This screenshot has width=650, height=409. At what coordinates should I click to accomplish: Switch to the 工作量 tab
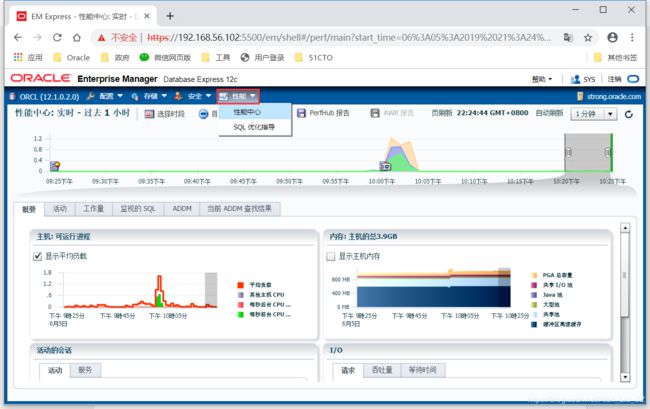tap(94, 208)
